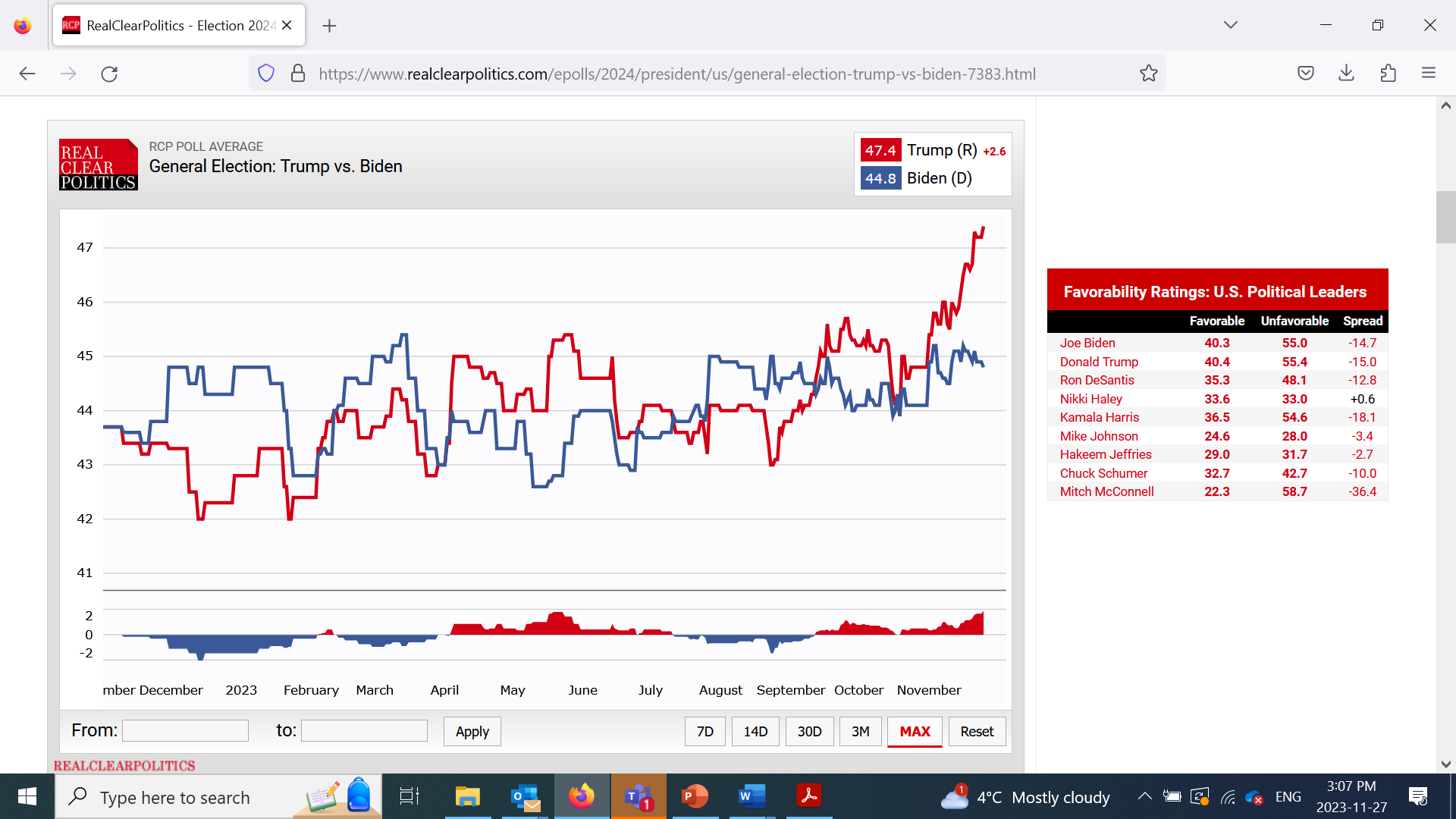This screenshot has width=1456, height=819.
Task: Open File Explorer from the taskbar
Action: point(468,796)
